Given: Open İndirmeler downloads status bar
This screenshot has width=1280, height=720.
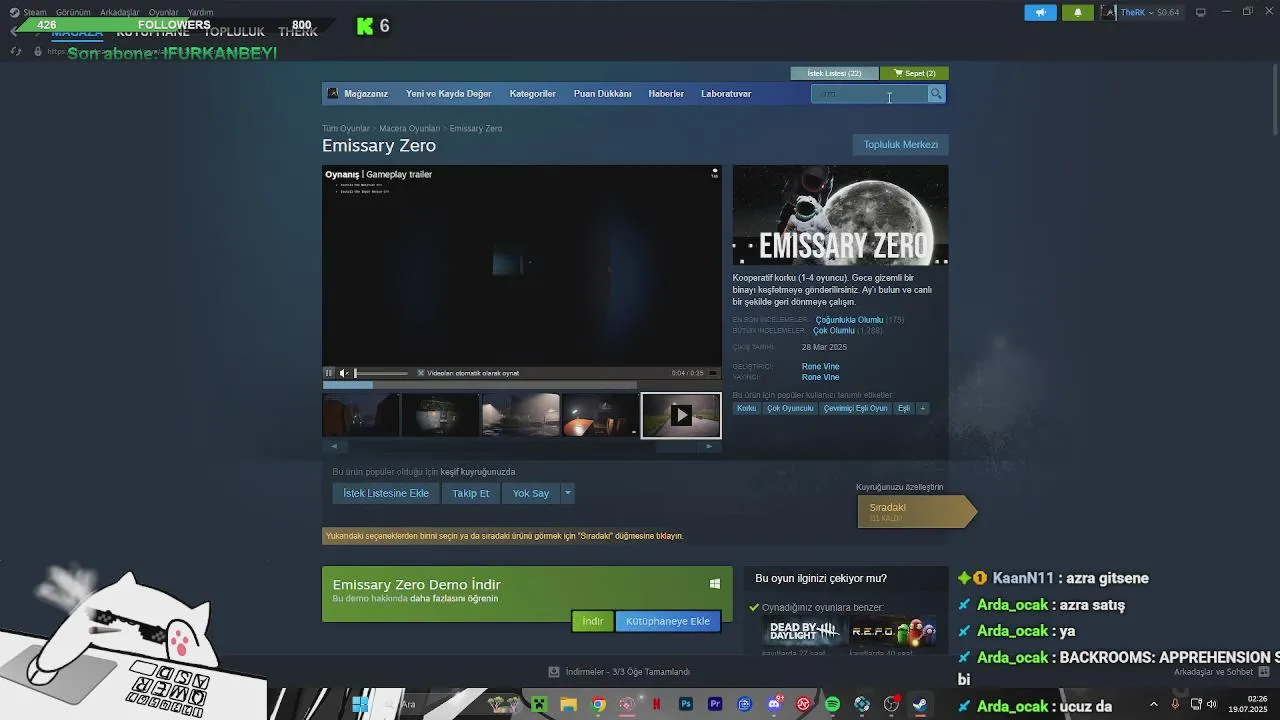Looking at the screenshot, I should (x=619, y=672).
